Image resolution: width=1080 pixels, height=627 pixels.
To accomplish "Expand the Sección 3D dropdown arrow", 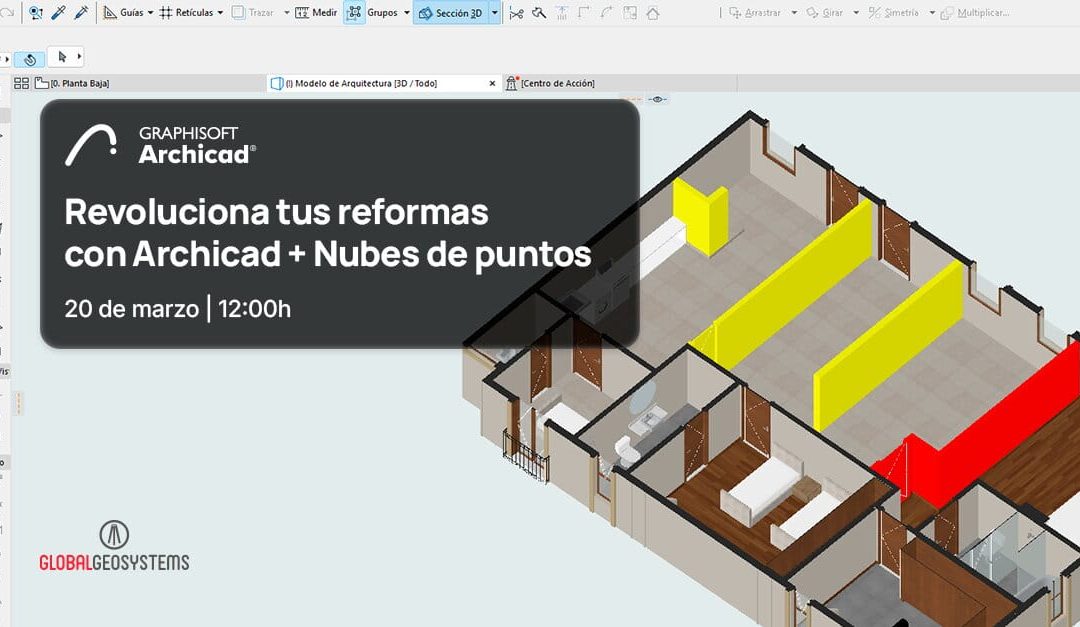I will tap(495, 13).
